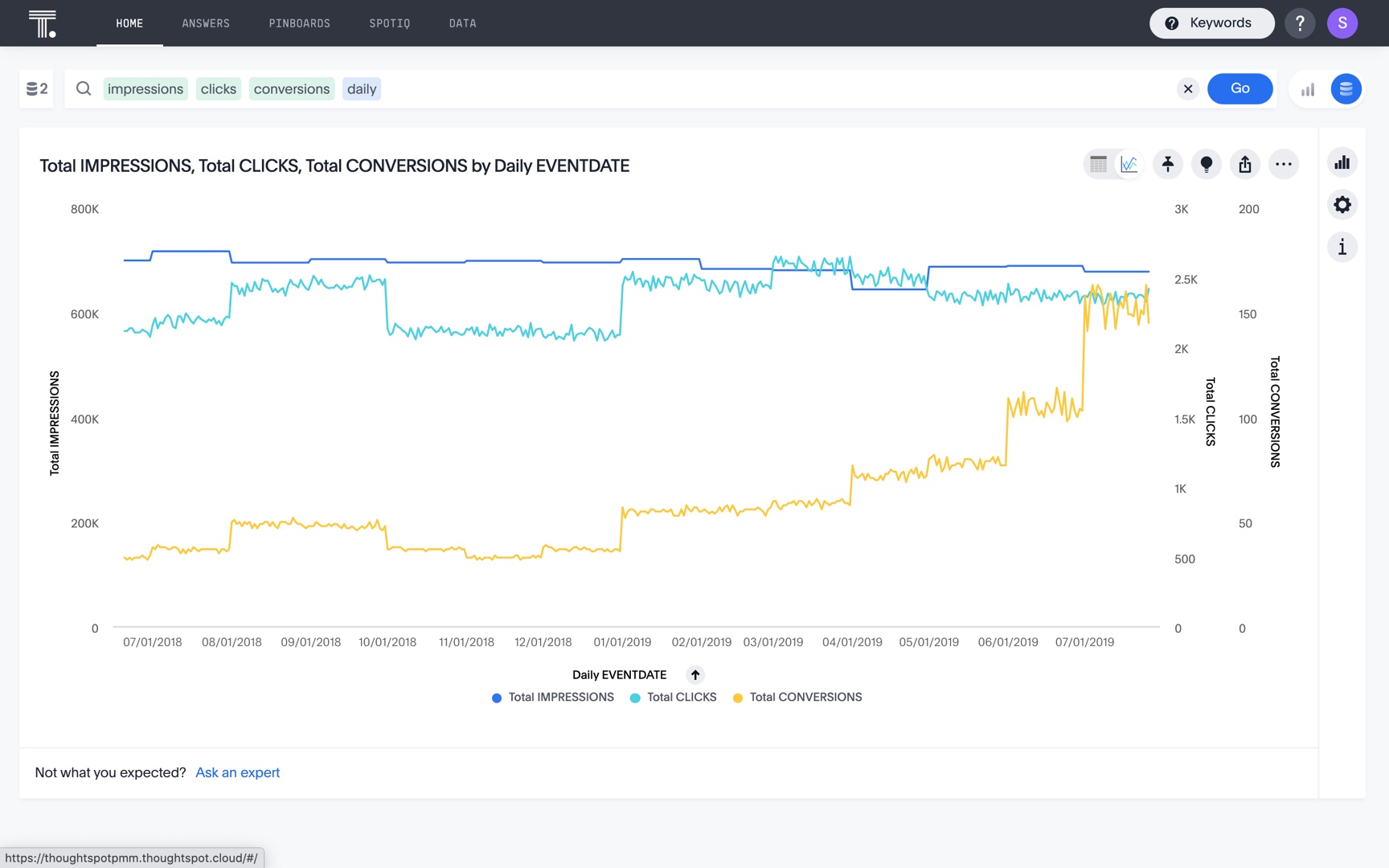Run the search with the Go button

1240,88
